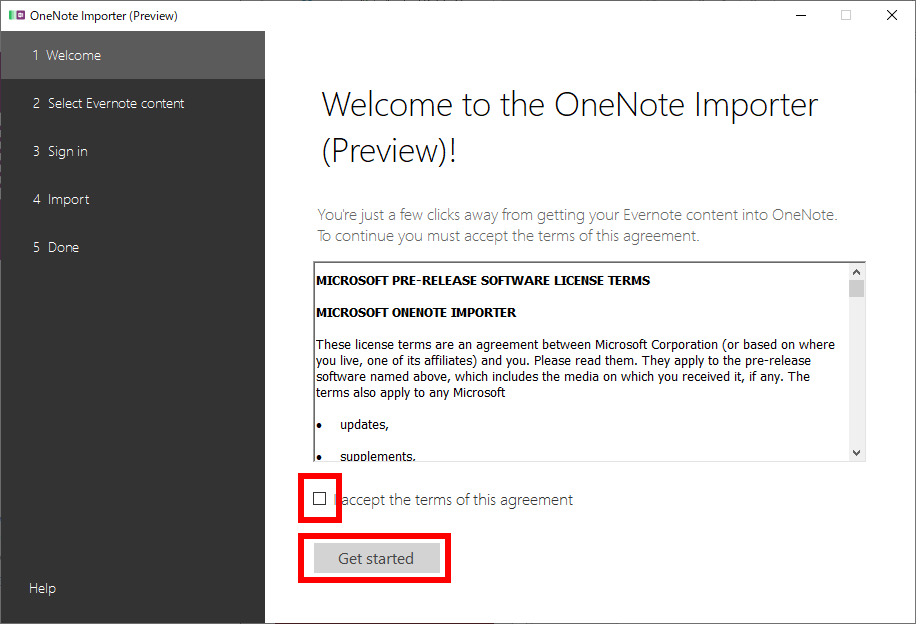Minimize the OneNote Importer window
This screenshot has width=916, height=624.
(801, 15)
